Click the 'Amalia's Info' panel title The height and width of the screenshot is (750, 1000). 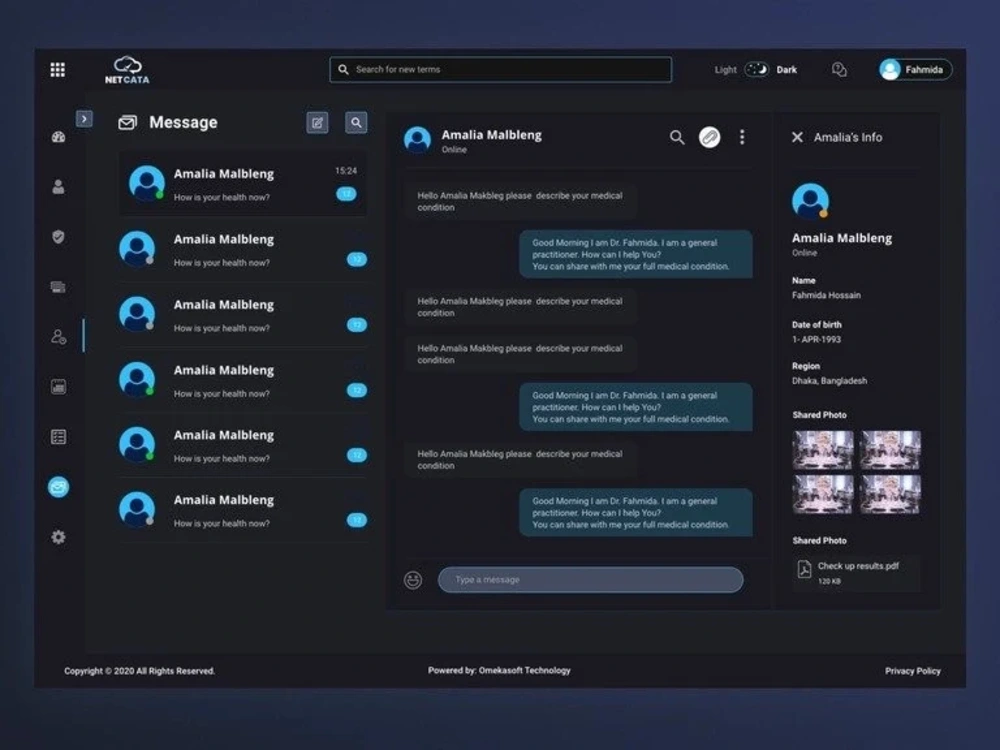tap(848, 137)
